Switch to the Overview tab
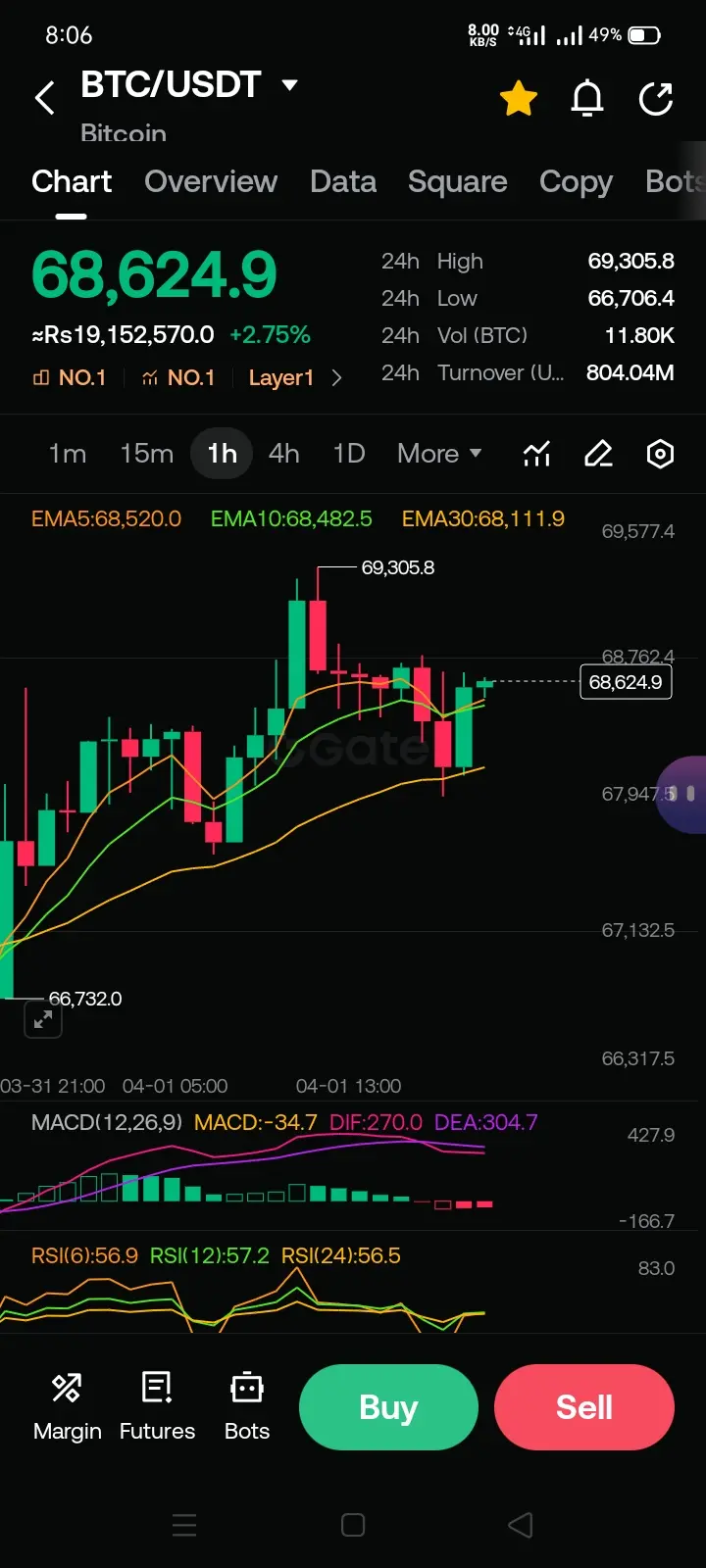 click(x=211, y=181)
